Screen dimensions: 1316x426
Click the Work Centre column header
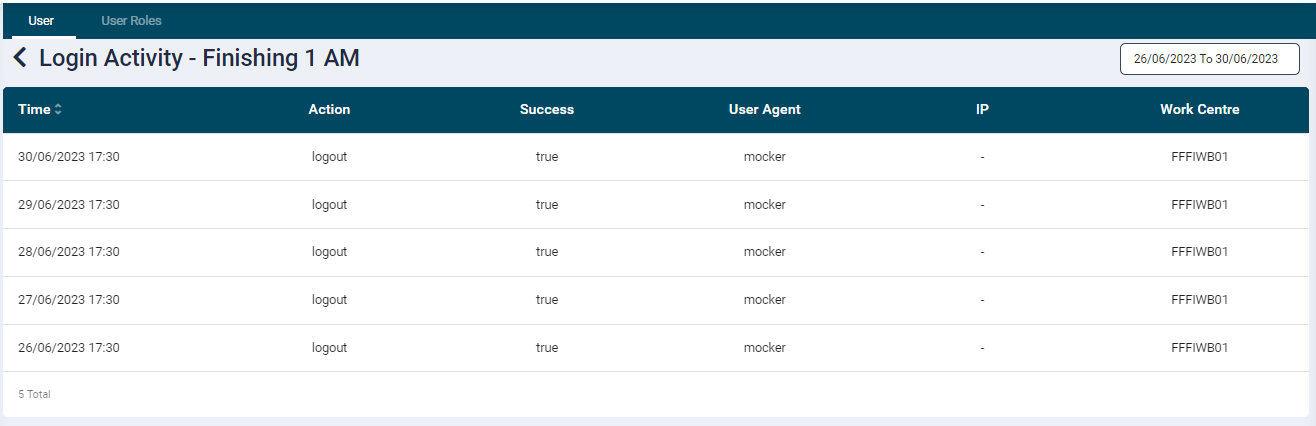[1199, 110]
